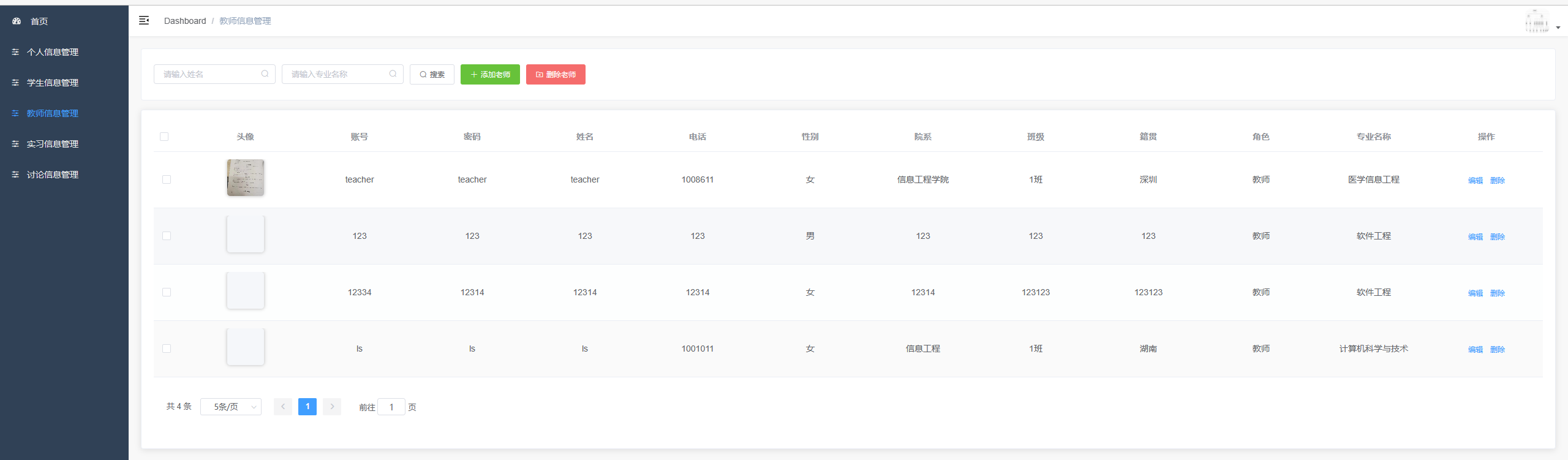Click the red 删除老师 button
Image resolution: width=1568 pixels, height=460 pixels.
point(556,75)
